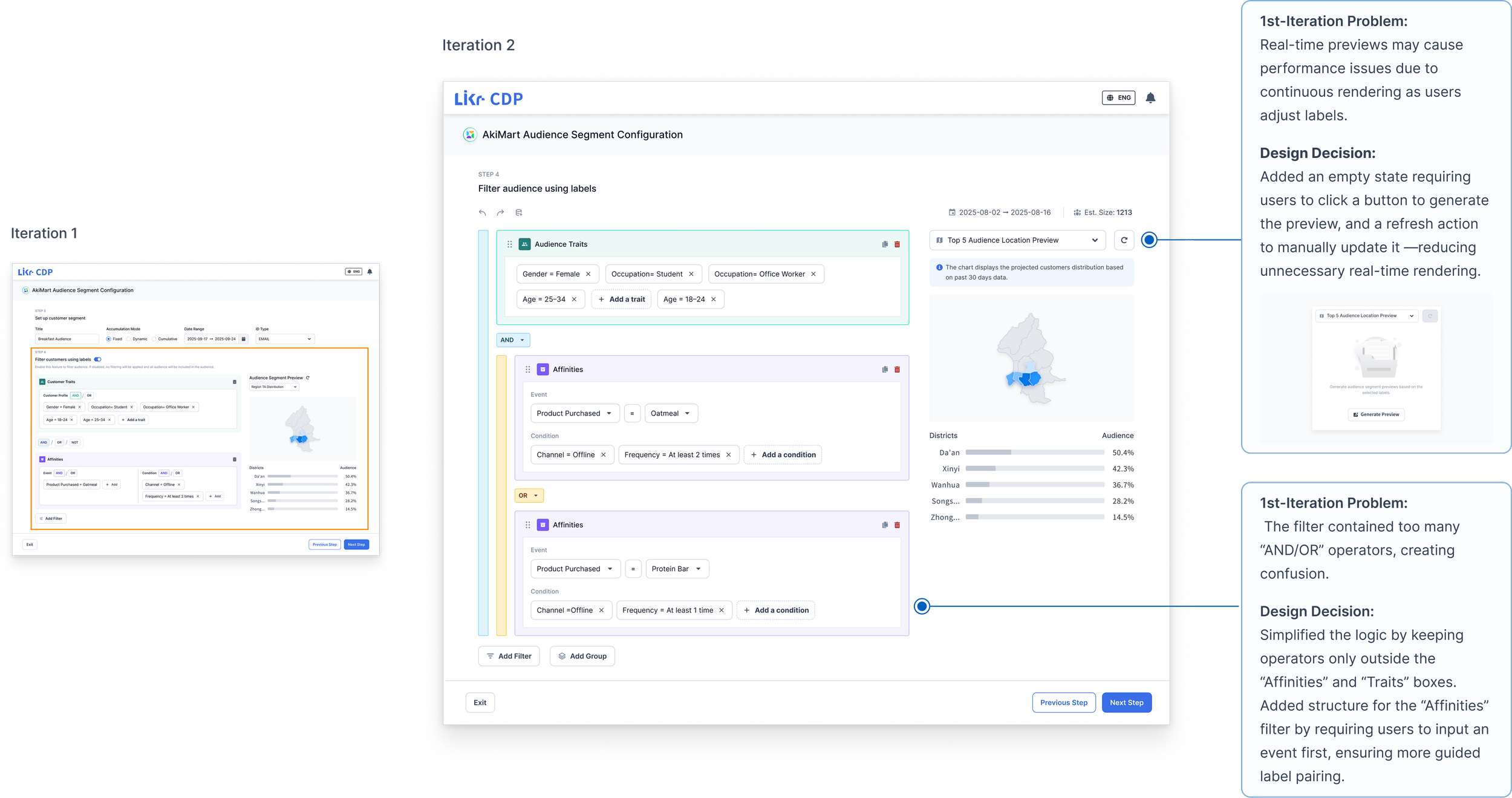Viewport: 1512px width, 798px height.
Task: Refresh the Top 5 Audience Location preview
Action: point(1124,240)
